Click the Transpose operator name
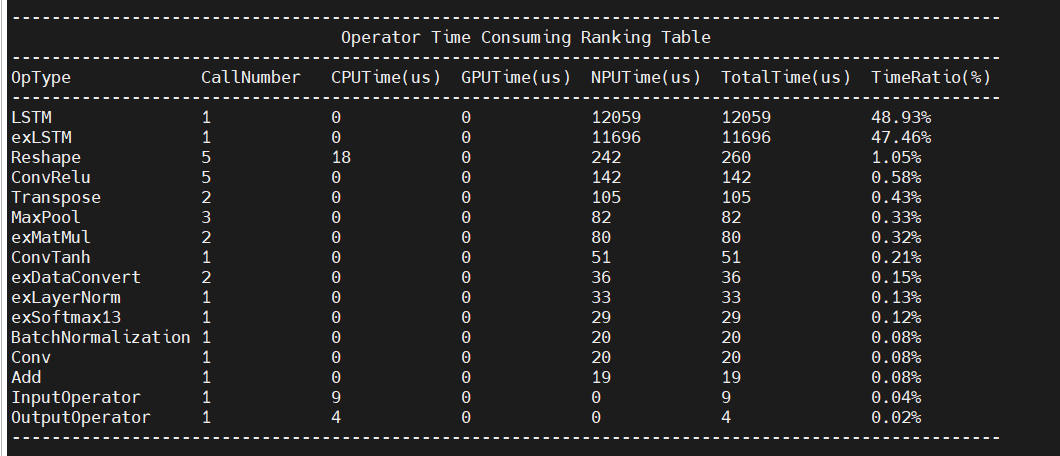 pyautogui.click(x=56, y=198)
